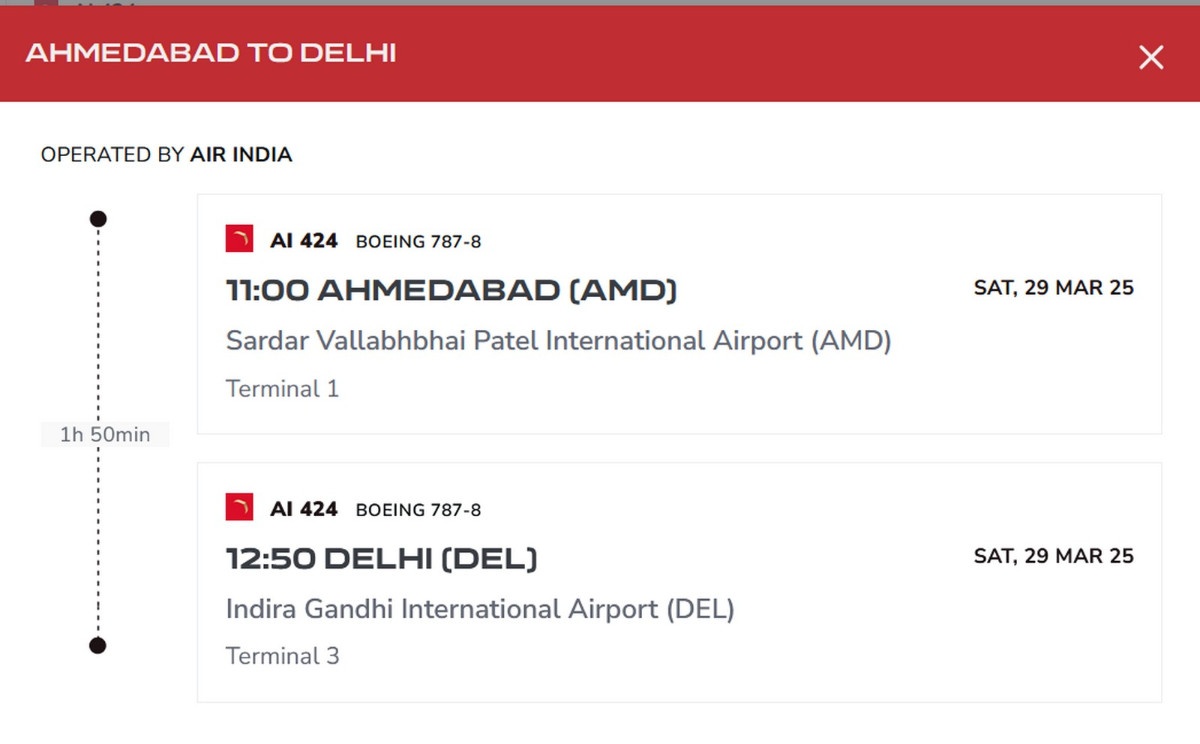1200x744 pixels.
Task: Click the arrival date SAT, 29 MAR 25
Action: point(1053,556)
